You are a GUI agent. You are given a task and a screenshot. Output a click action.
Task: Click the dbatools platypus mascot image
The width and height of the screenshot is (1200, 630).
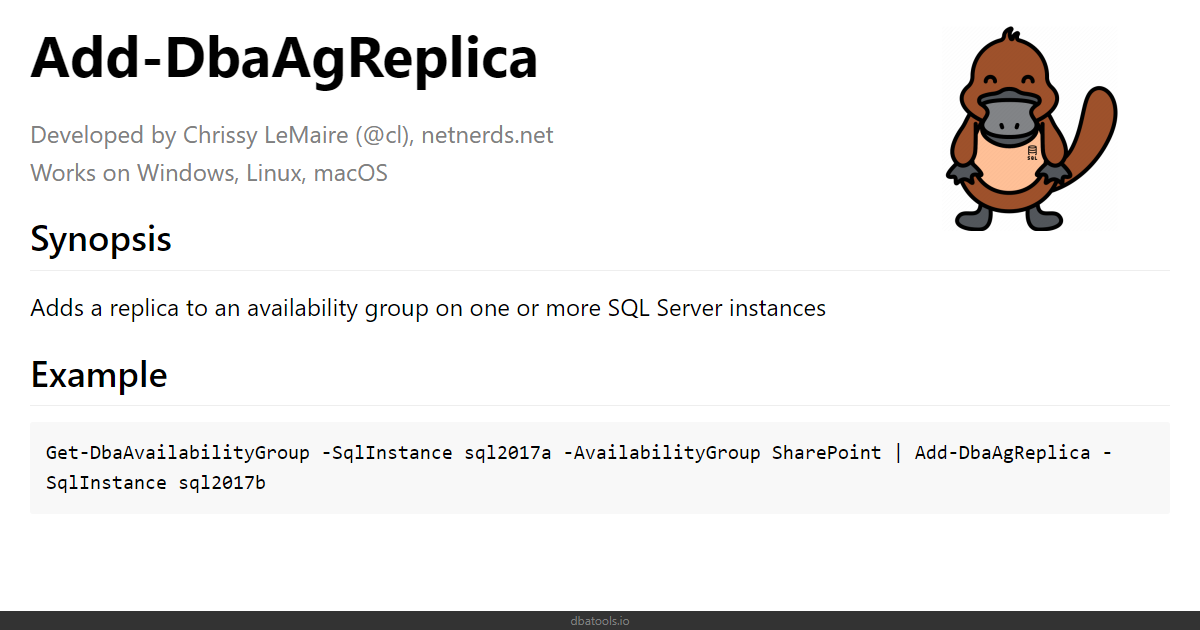(1031, 130)
